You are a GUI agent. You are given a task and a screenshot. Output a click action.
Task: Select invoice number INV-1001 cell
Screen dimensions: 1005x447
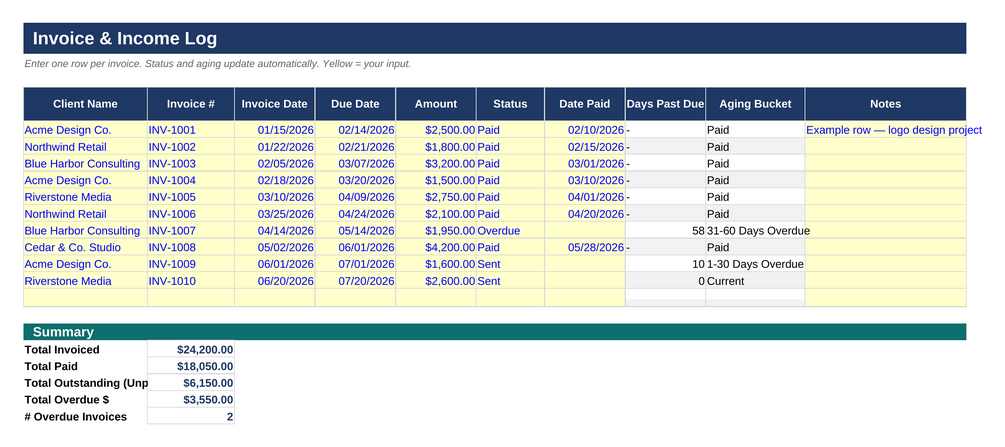pyautogui.click(x=190, y=130)
